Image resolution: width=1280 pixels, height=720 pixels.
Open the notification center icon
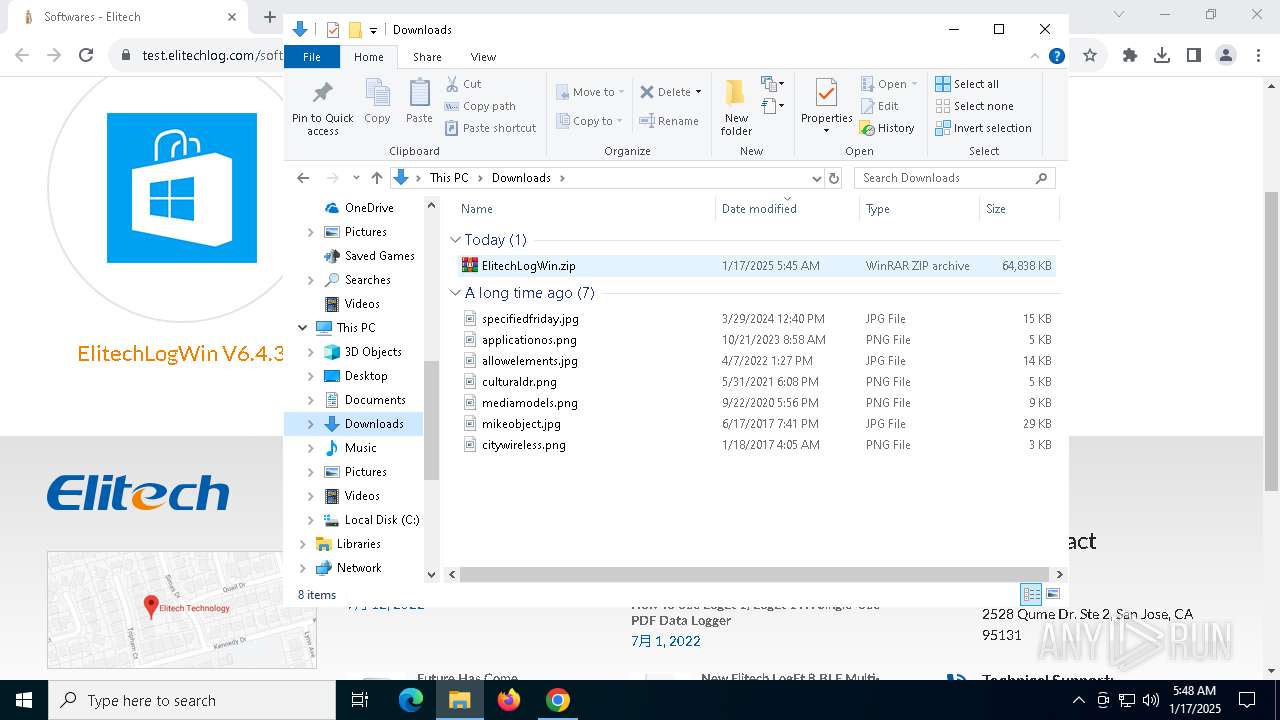point(1246,700)
